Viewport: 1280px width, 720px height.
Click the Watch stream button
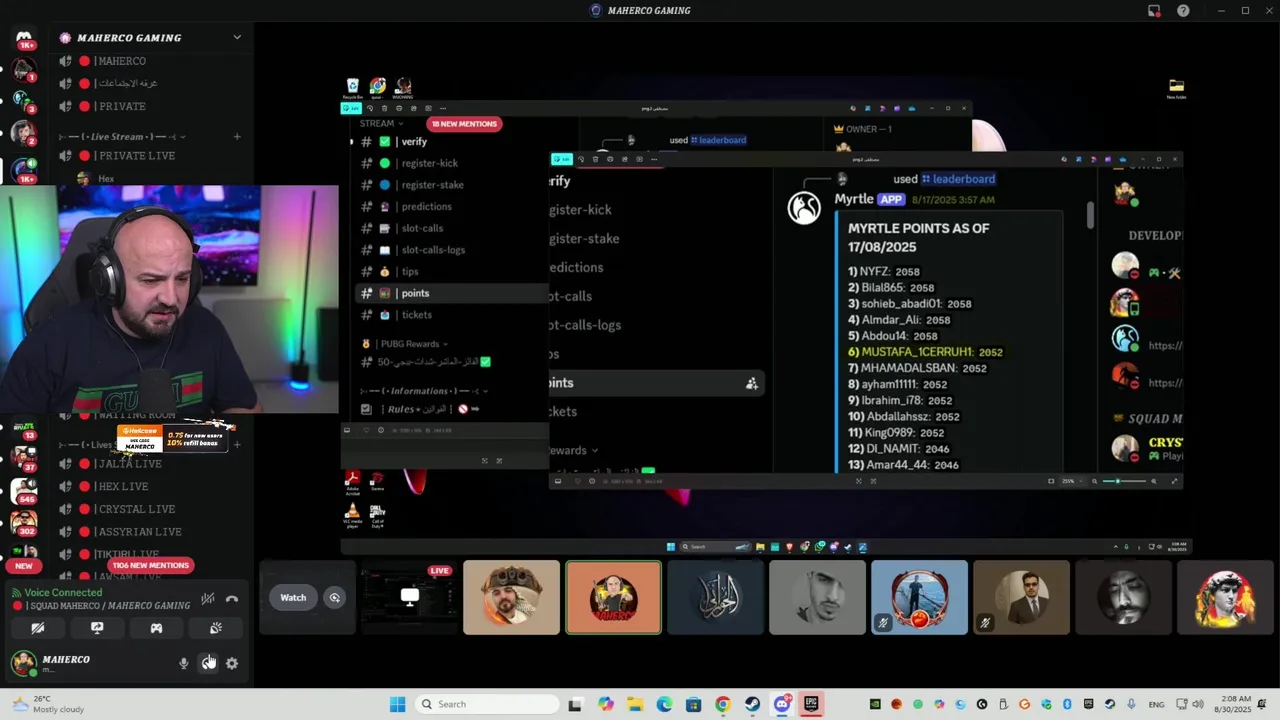(293, 598)
